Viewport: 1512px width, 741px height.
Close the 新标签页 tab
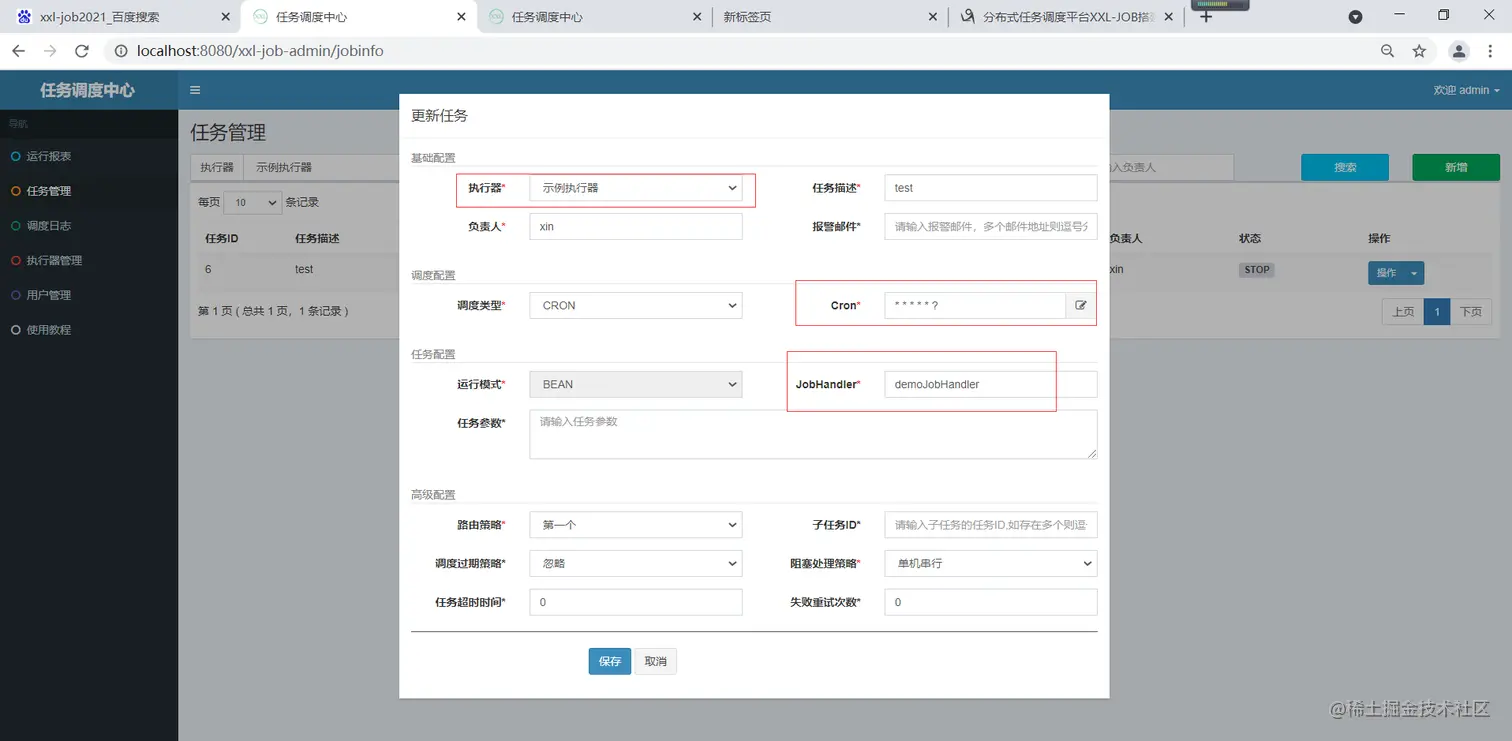(x=933, y=17)
